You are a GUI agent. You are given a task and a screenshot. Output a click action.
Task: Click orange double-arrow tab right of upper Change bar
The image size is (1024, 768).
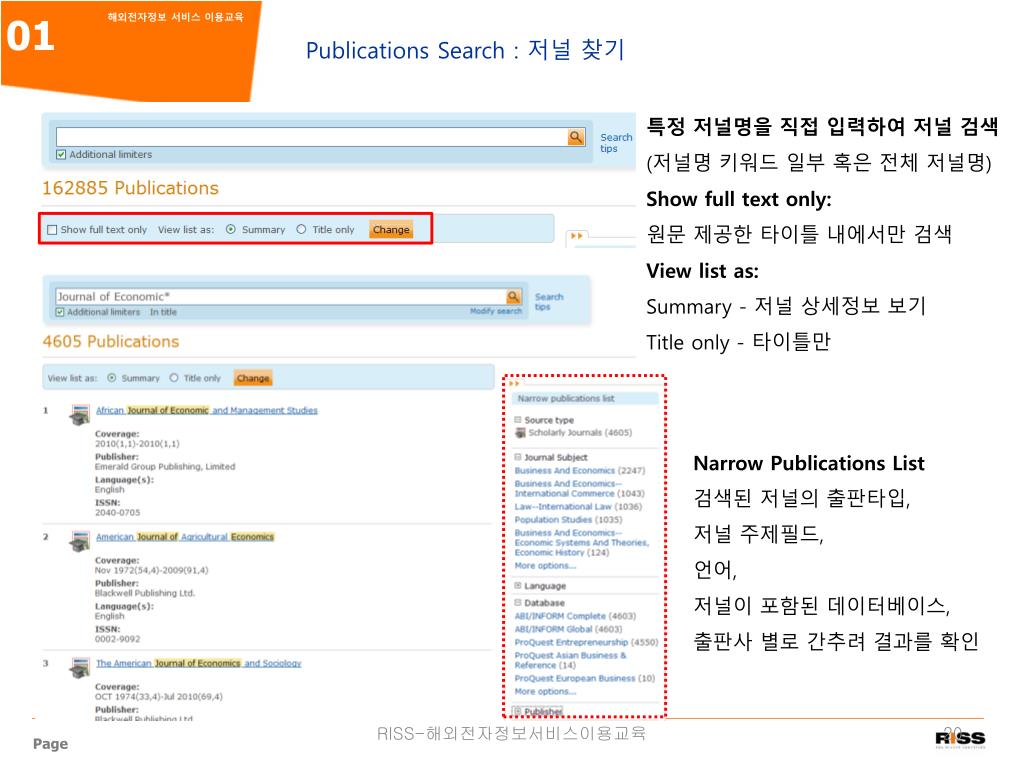click(x=576, y=236)
